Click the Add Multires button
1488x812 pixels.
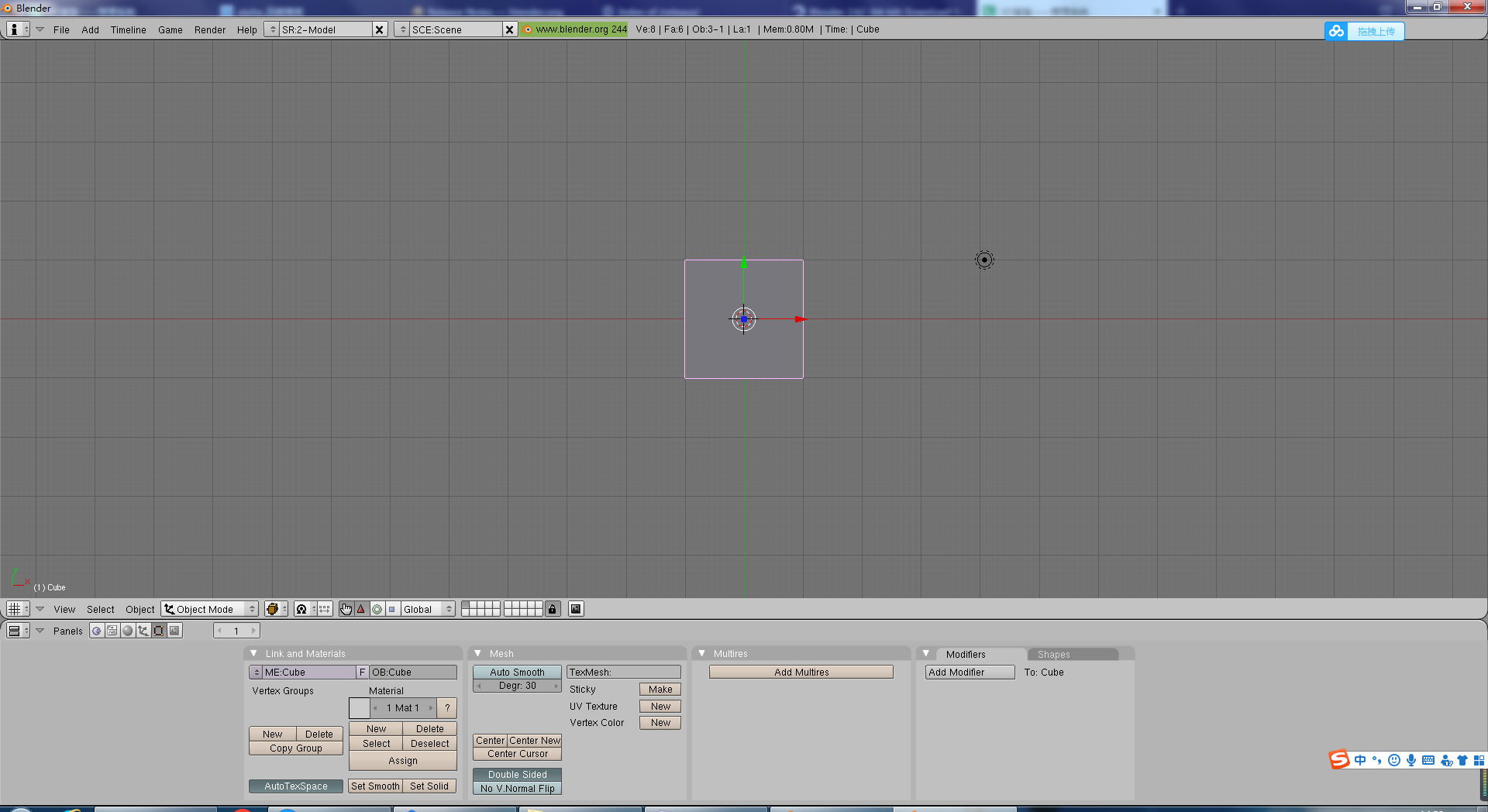(801, 673)
